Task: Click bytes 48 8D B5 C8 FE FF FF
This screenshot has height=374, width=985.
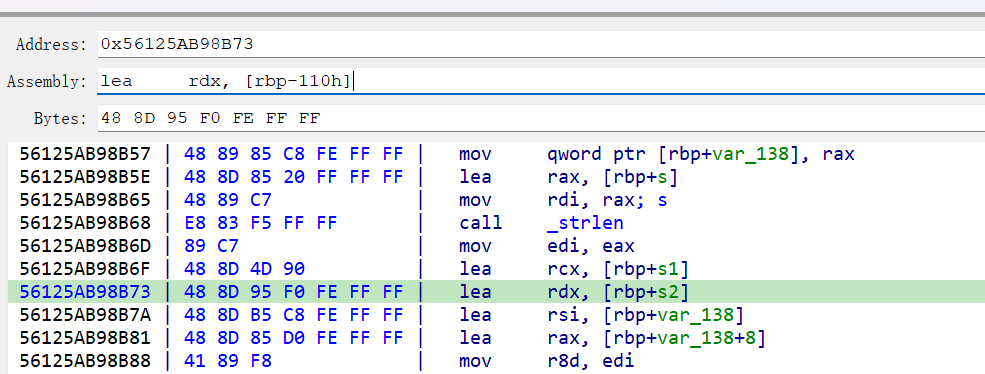Action: (293, 316)
